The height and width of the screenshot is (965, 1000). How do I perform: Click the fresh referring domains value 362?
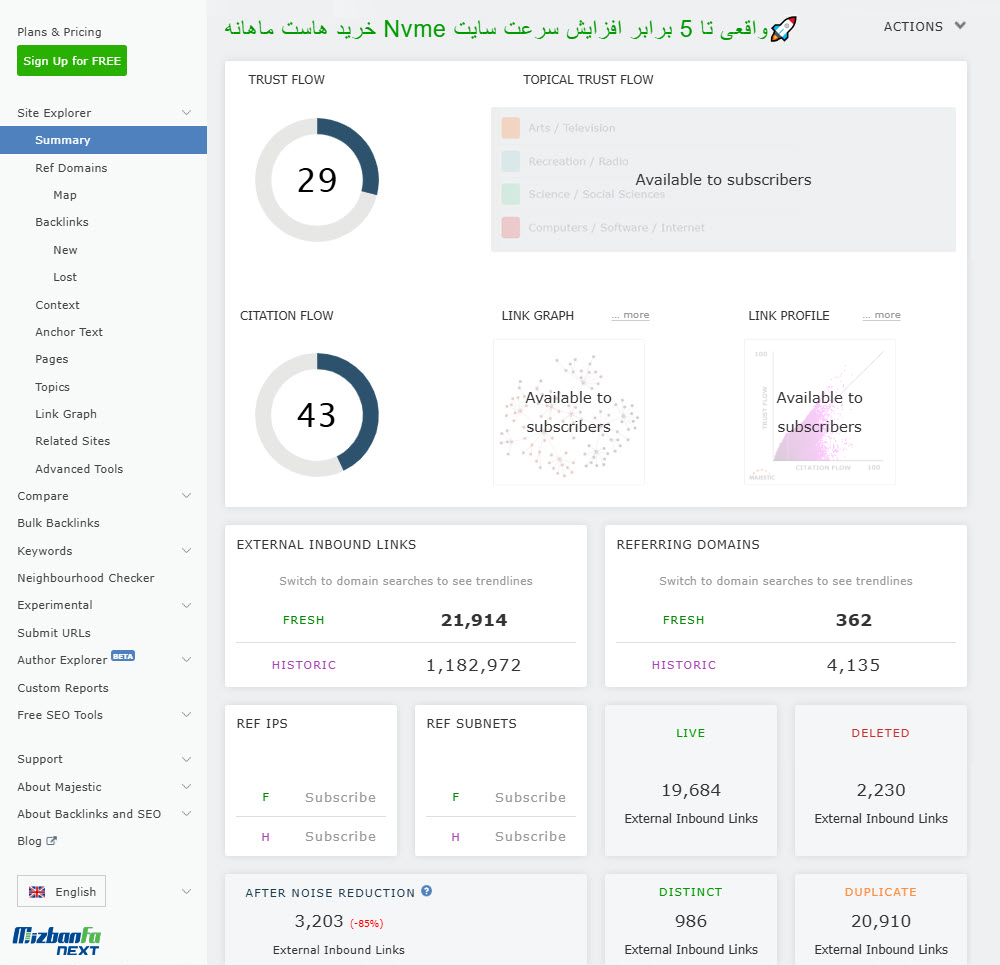pyautogui.click(x=853, y=620)
